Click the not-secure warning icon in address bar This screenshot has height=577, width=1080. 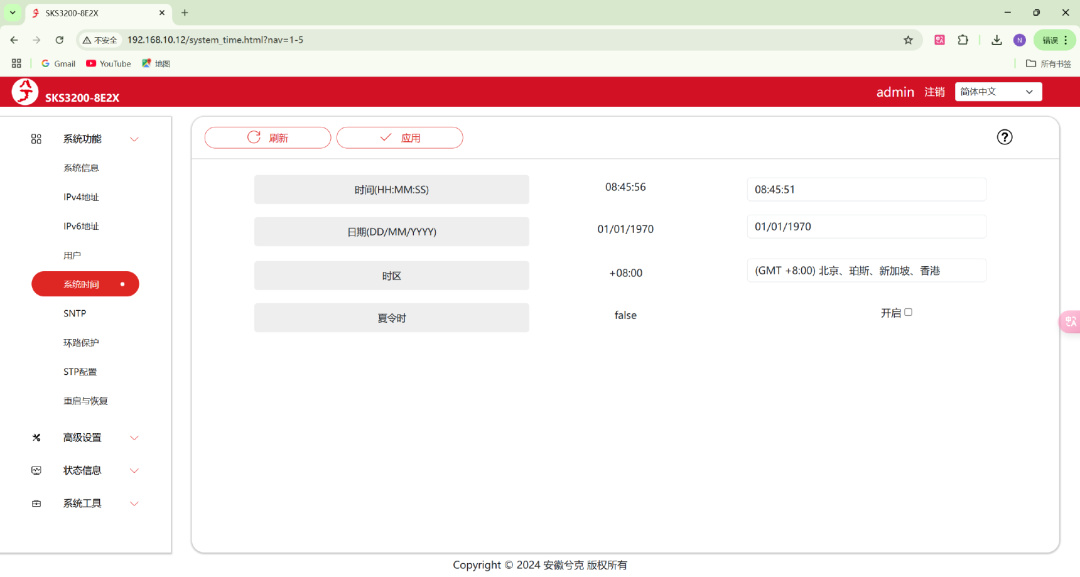87,40
